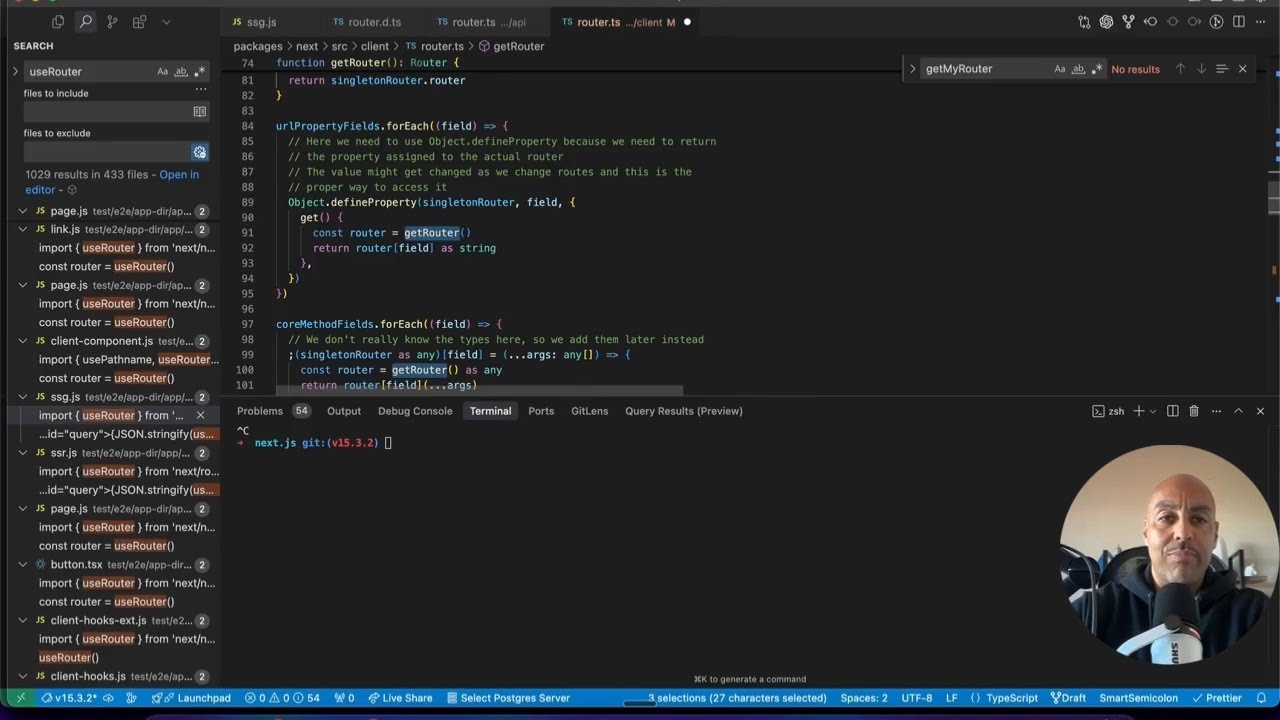The image size is (1280, 720).
Task: Click the split terminal icon
Action: (x=1173, y=411)
